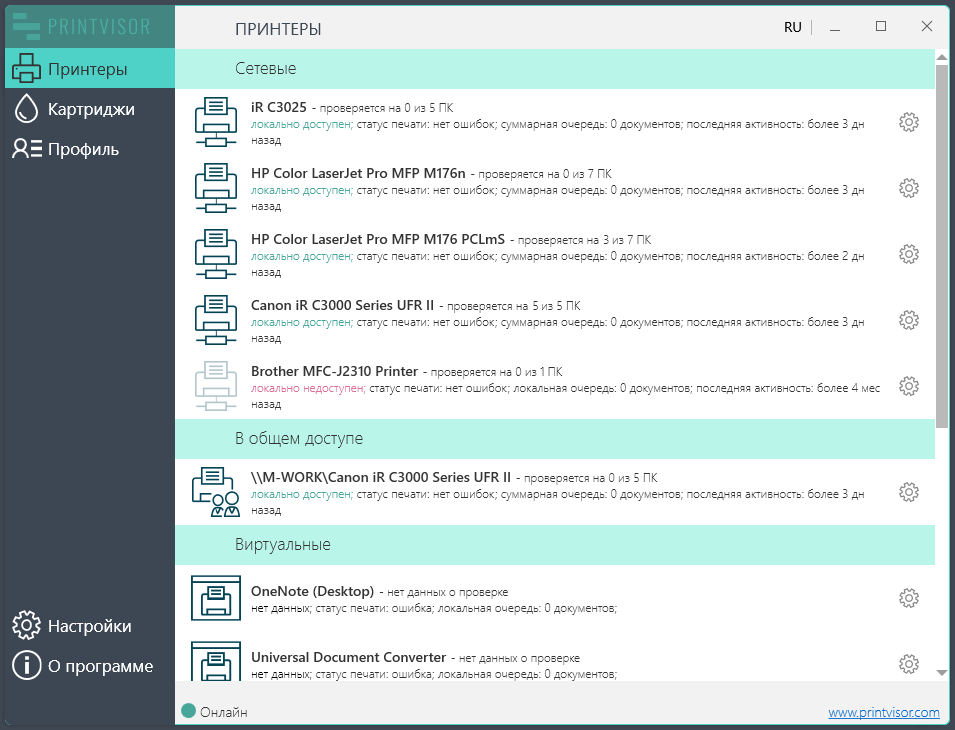This screenshot has height=730, width=955.
Task: Click the Онлайн status label
Action: 224,712
